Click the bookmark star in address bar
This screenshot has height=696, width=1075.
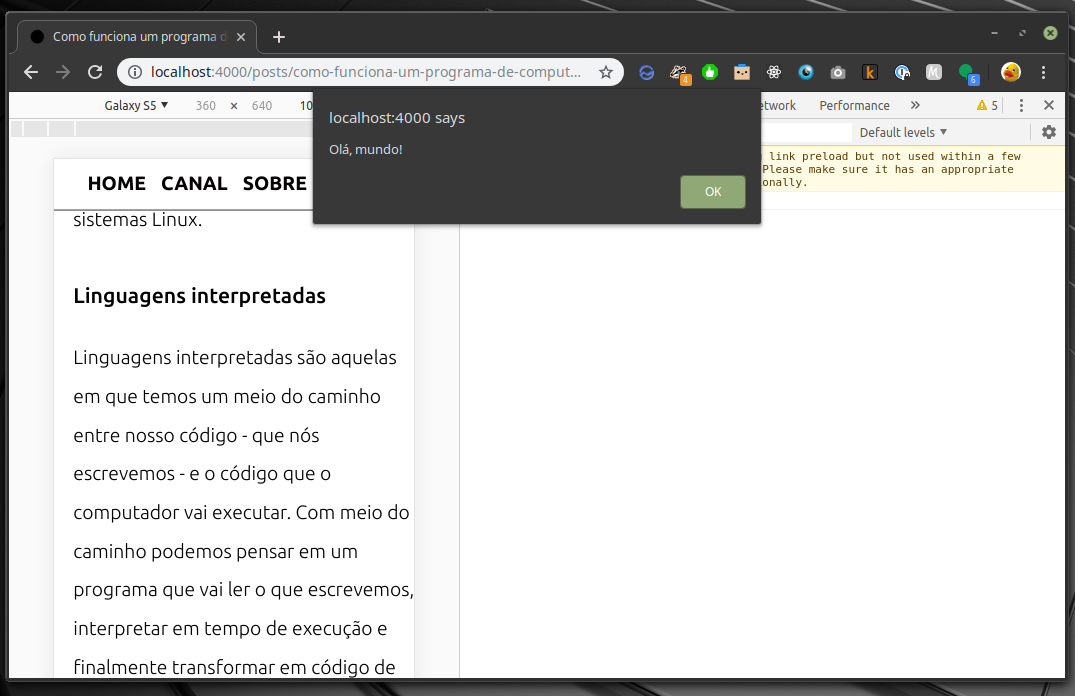tap(606, 72)
